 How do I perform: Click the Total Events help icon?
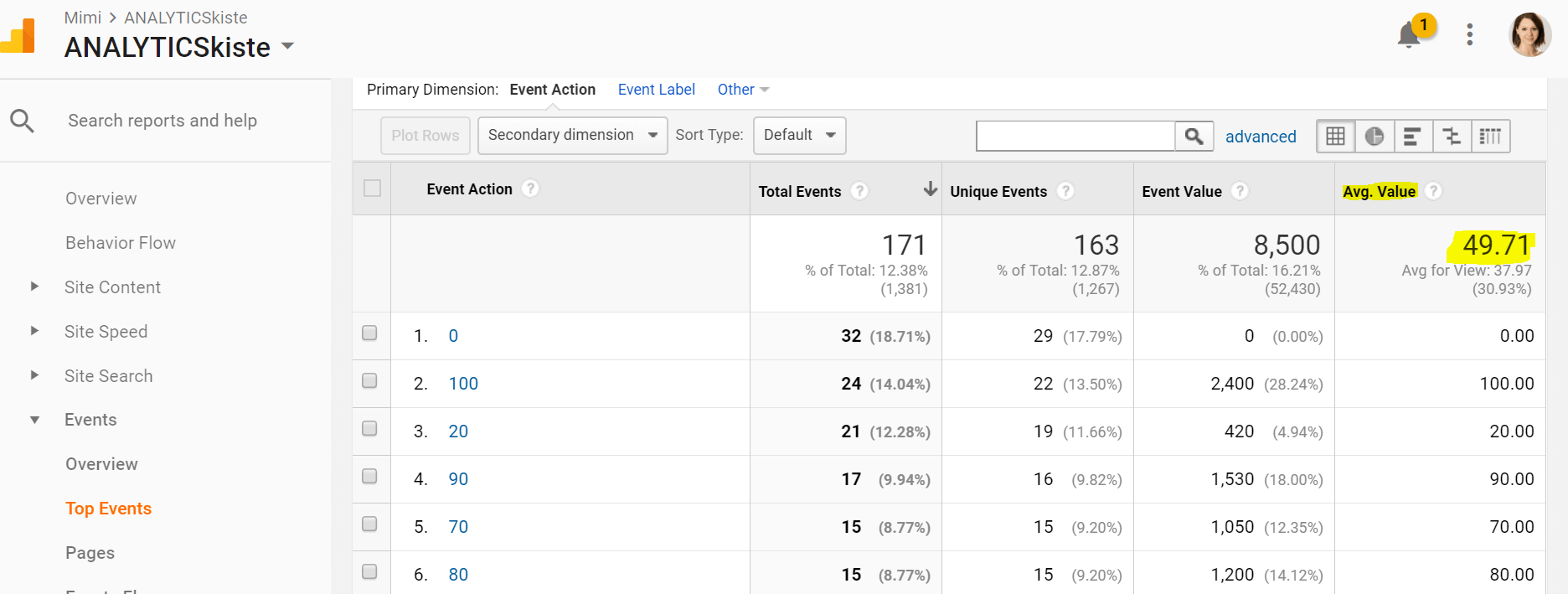pyautogui.click(x=859, y=191)
